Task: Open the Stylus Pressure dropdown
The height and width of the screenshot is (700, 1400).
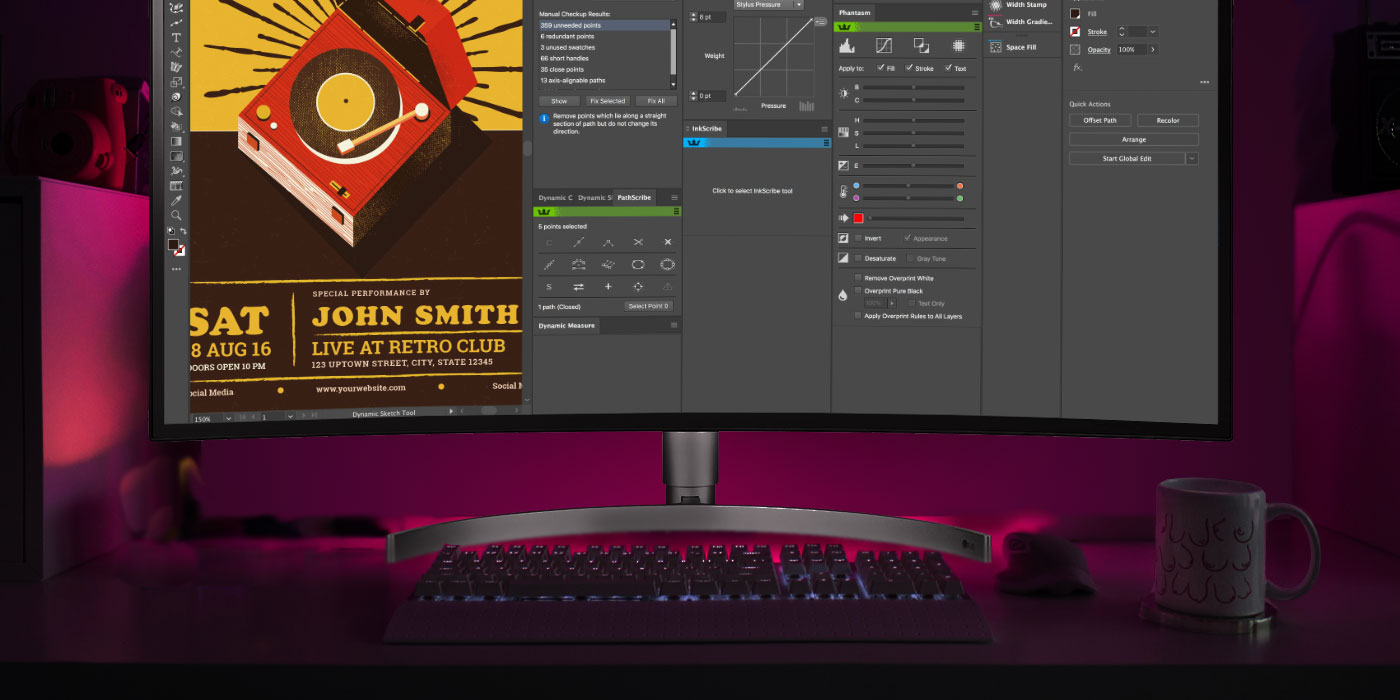Action: coord(798,5)
